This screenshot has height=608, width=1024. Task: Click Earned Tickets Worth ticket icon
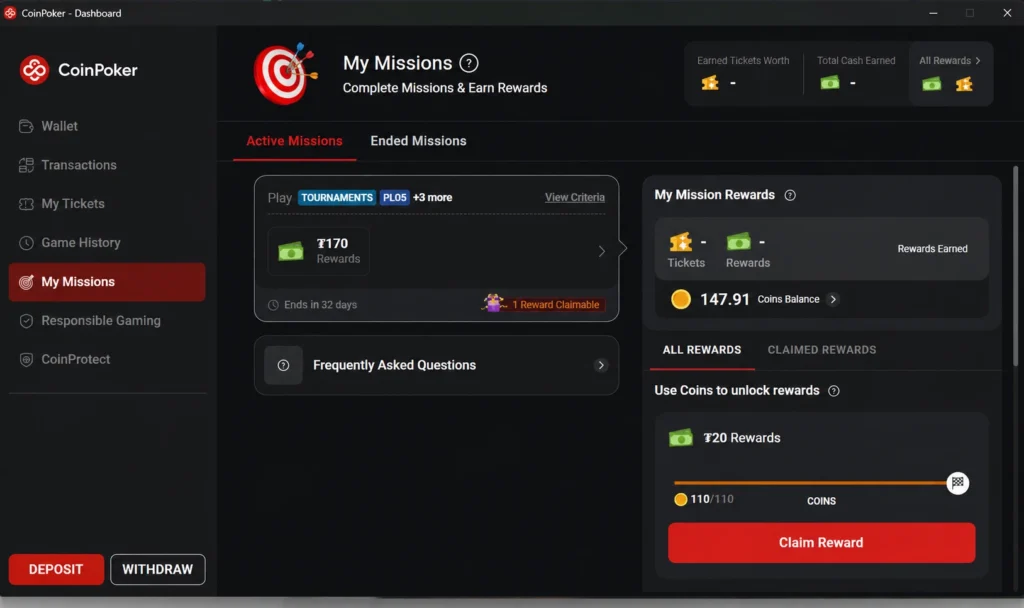click(710, 83)
